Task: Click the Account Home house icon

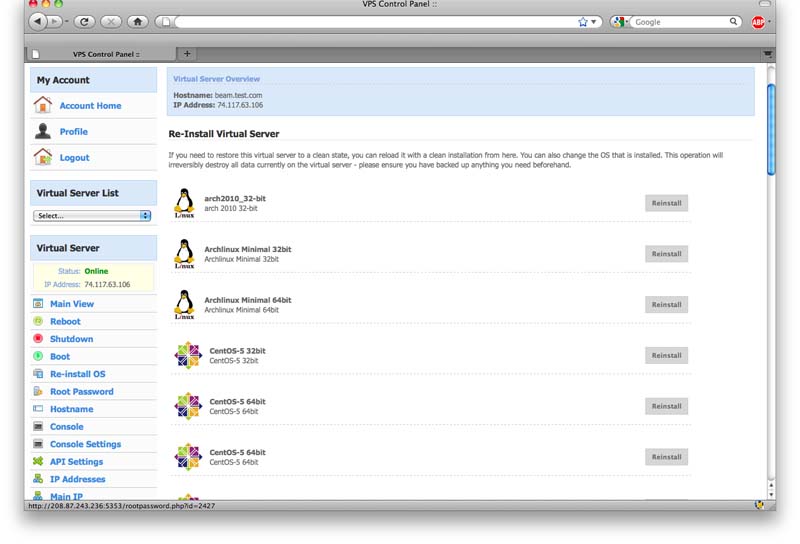Action: pos(42,105)
